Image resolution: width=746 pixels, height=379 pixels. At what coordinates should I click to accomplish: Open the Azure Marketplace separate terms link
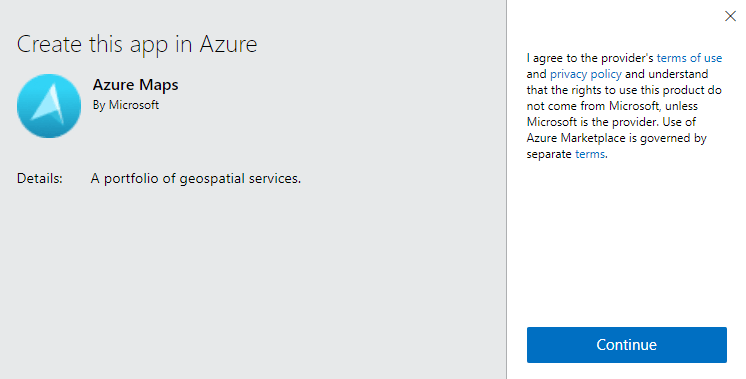(x=590, y=154)
